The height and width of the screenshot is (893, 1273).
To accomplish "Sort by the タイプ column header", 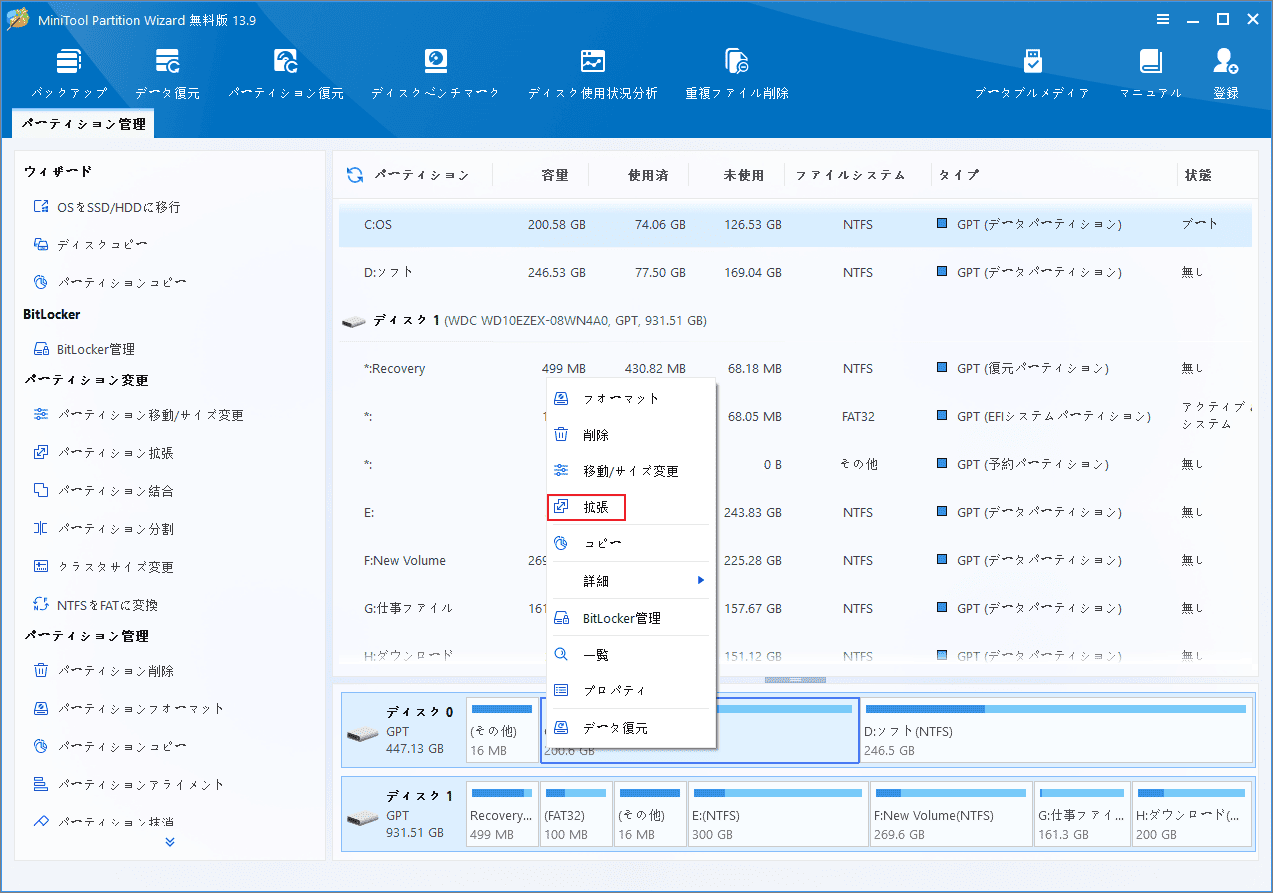I will point(959,175).
